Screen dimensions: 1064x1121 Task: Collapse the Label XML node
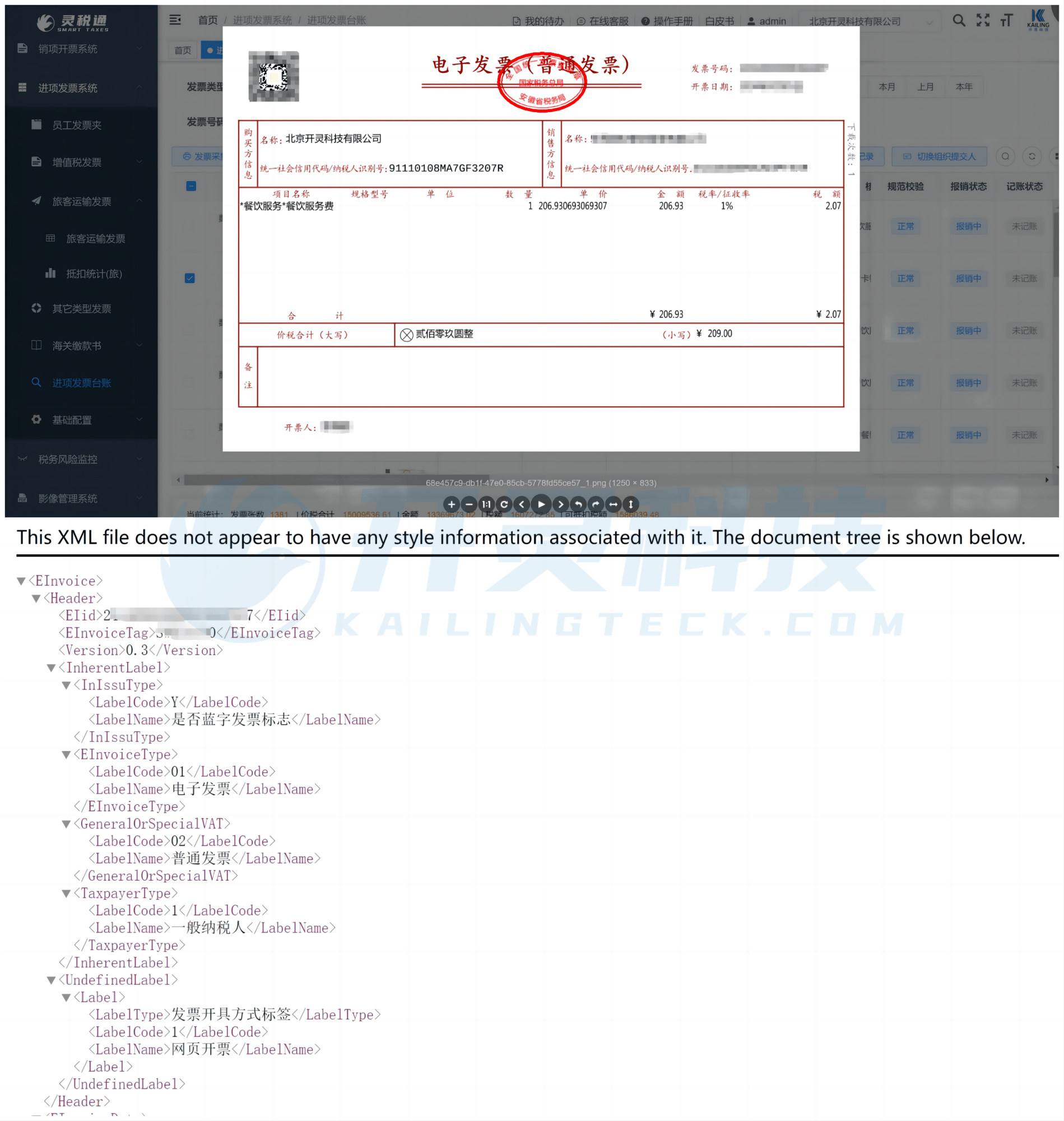(66, 997)
